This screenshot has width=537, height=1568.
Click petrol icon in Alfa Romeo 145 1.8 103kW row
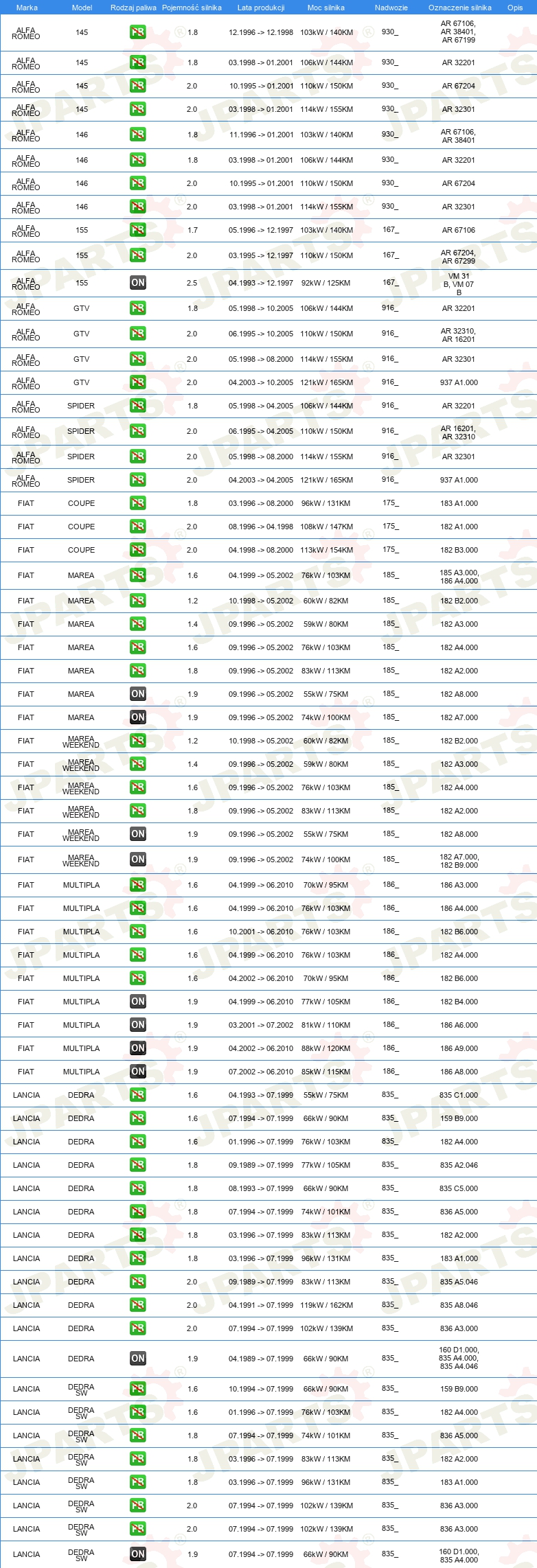[138, 32]
